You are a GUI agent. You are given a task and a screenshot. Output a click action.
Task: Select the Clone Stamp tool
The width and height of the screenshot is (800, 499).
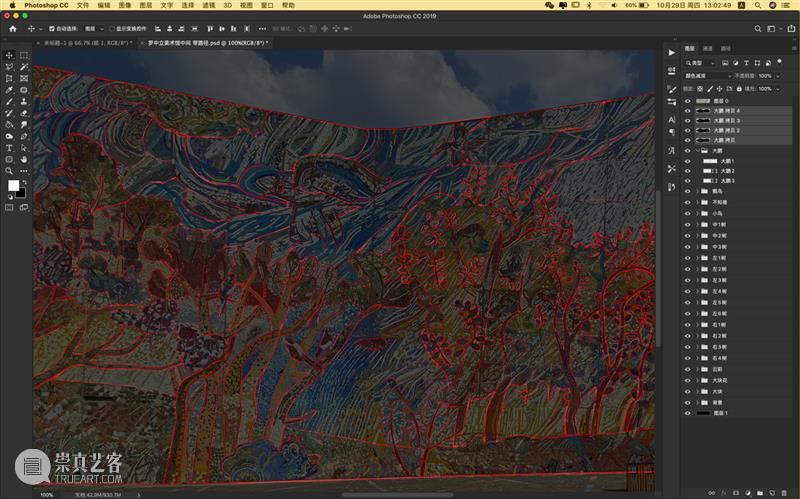point(24,102)
